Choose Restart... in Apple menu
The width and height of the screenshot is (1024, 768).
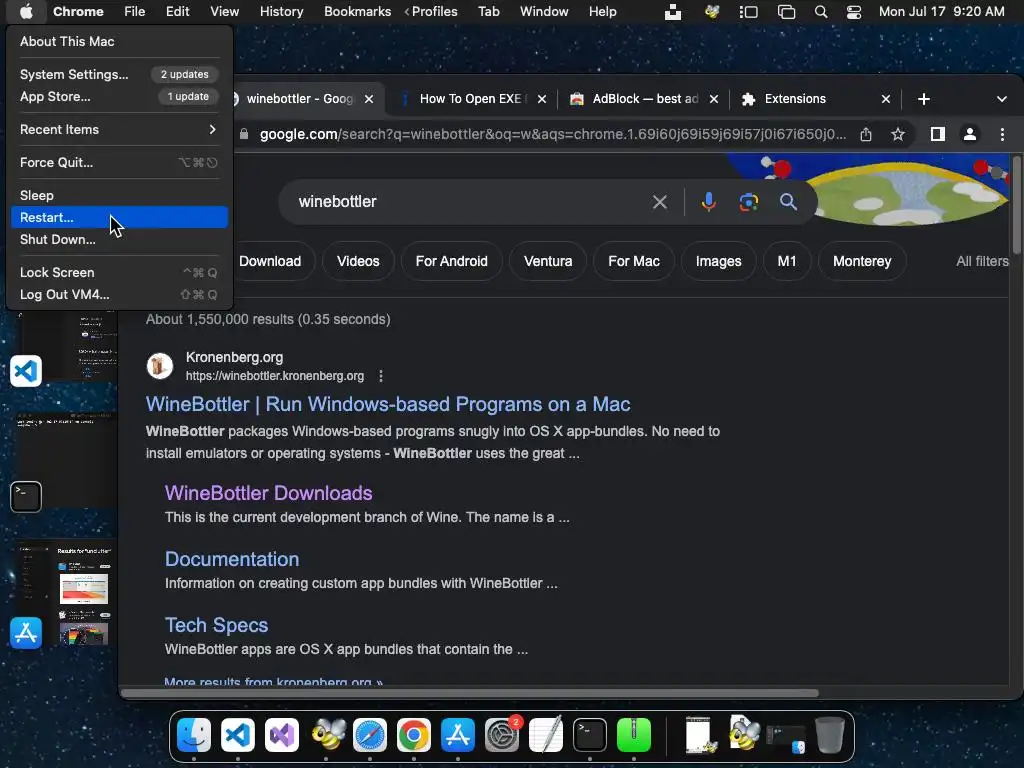pyautogui.click(x=119, y=217)
